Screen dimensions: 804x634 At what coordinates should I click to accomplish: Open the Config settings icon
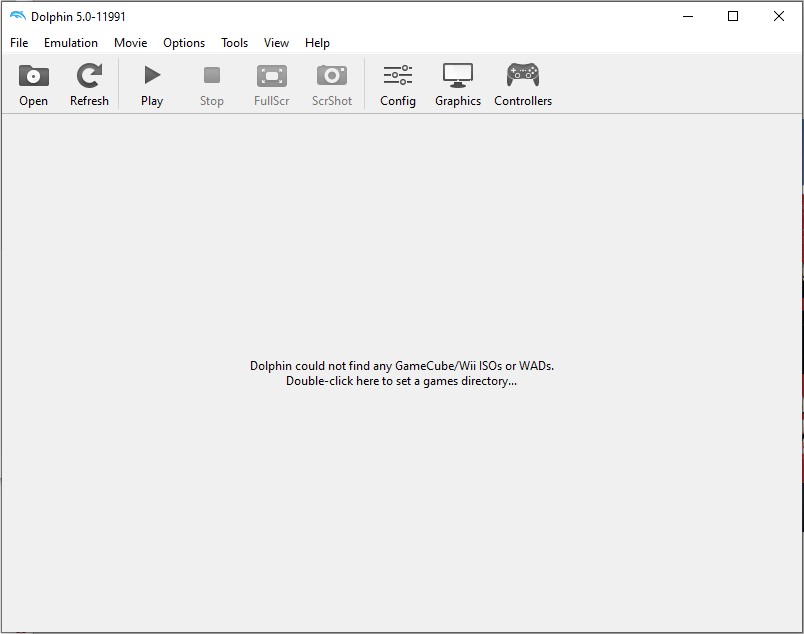398,75
